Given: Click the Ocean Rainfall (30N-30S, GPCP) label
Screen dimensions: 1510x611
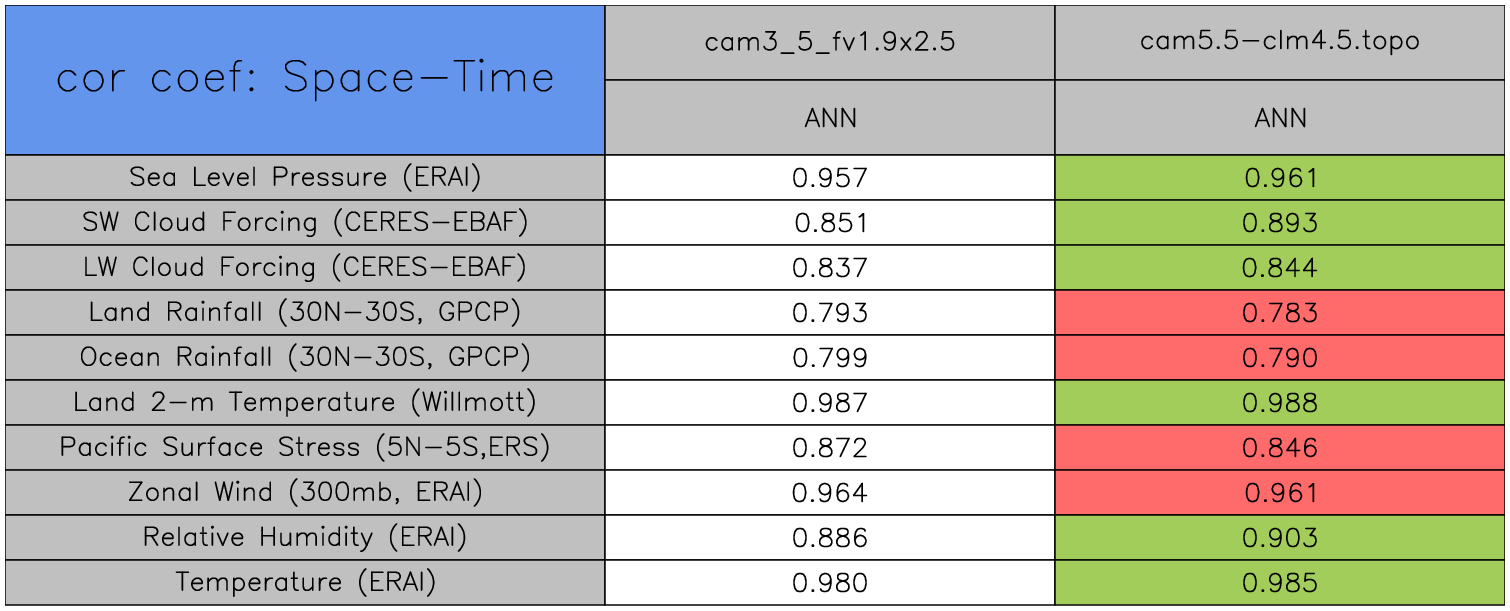Looking at the screenshot, I should [305, 357].
